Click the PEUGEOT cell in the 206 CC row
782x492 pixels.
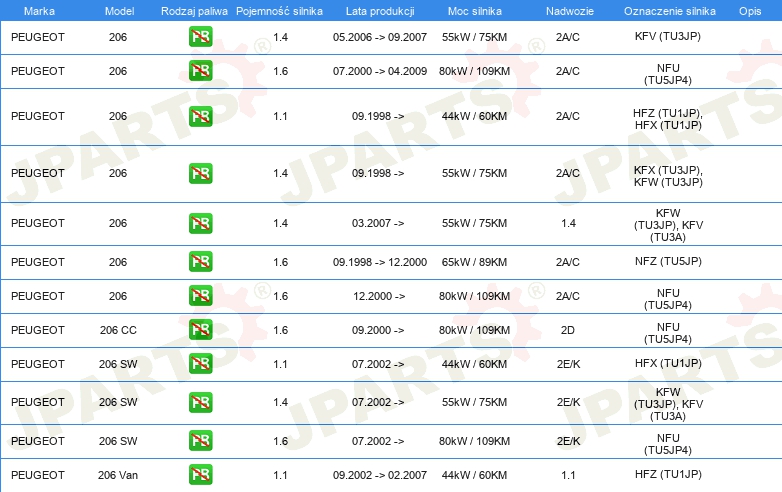[x=38, y=329]
